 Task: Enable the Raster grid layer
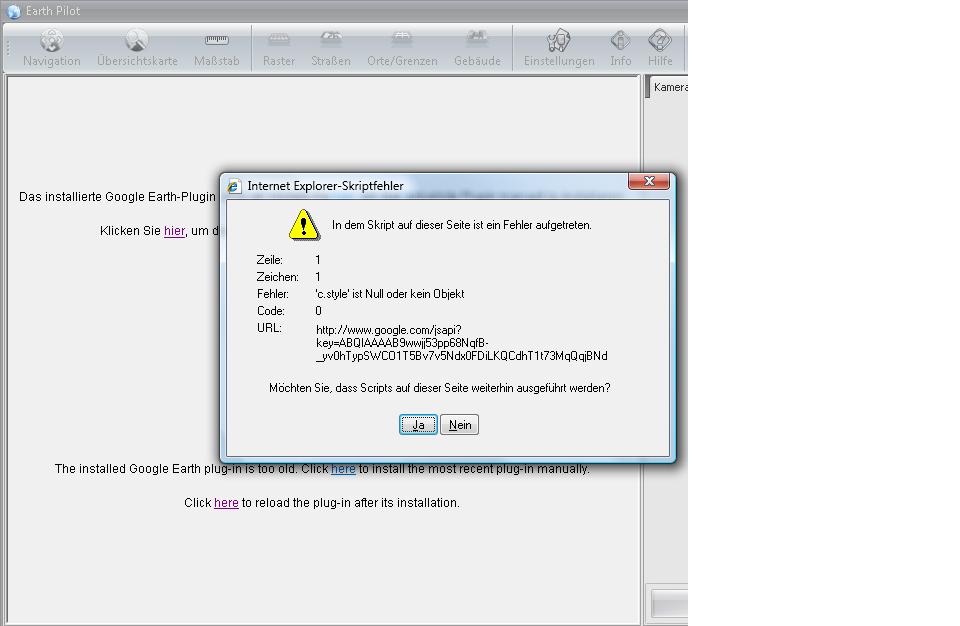[x=279, y=48]
